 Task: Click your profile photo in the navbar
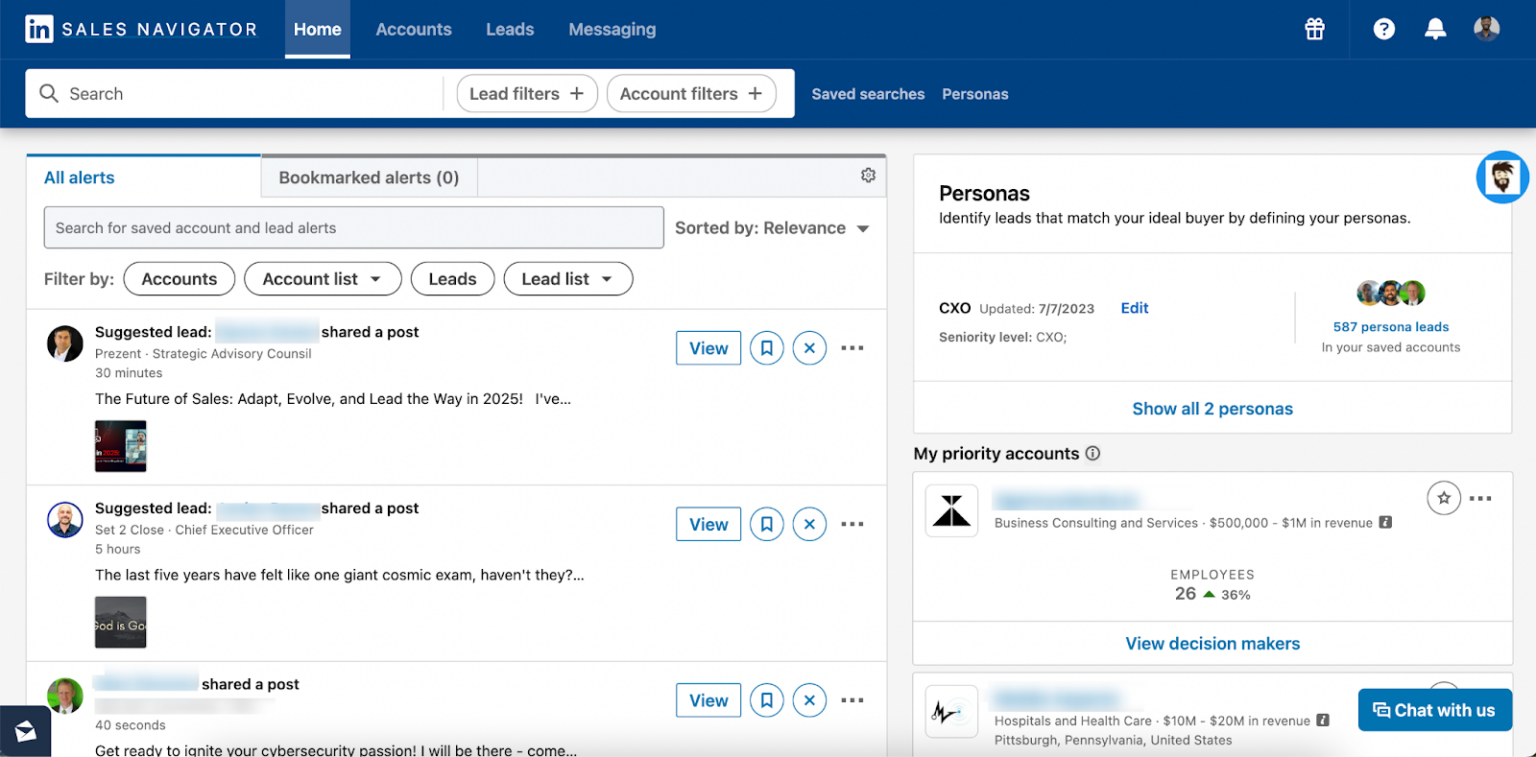1487,29
